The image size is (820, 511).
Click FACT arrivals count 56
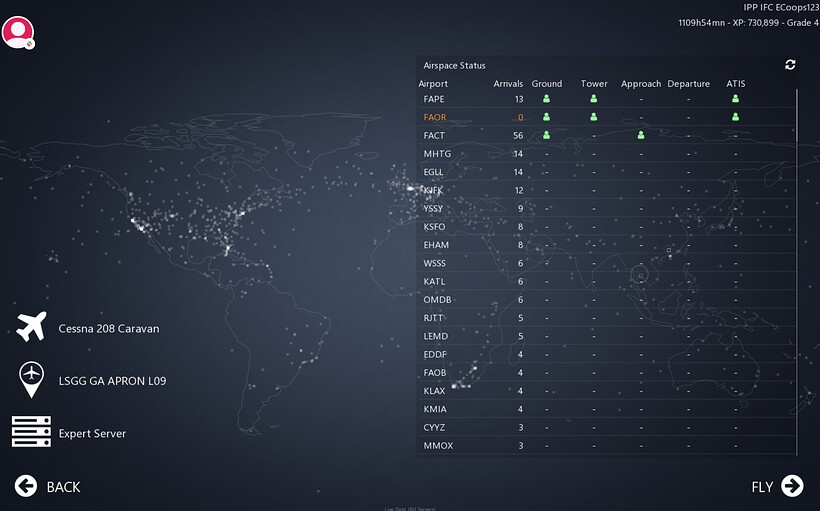[x=518, y=135]
